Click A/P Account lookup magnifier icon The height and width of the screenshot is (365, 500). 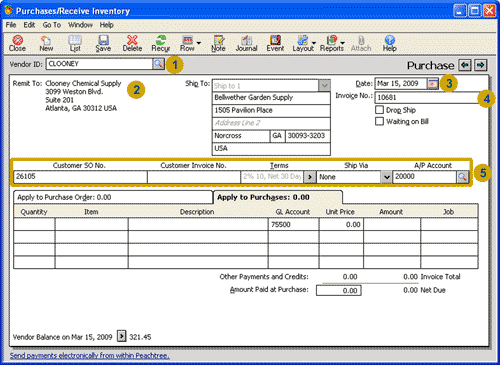(x=462, y=177)
